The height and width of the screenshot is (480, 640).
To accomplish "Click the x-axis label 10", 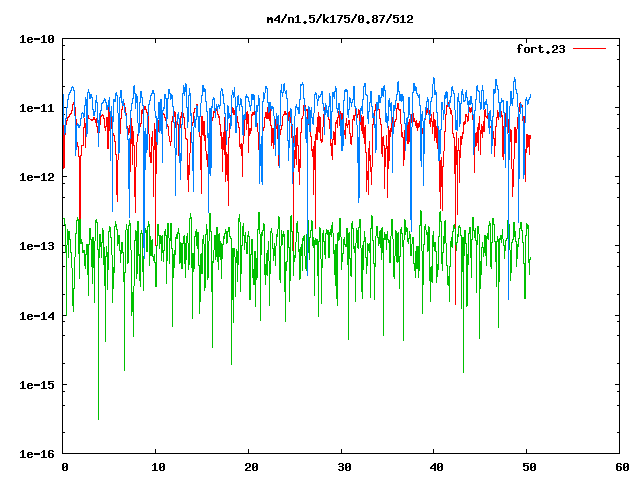I will click(158, 467).
